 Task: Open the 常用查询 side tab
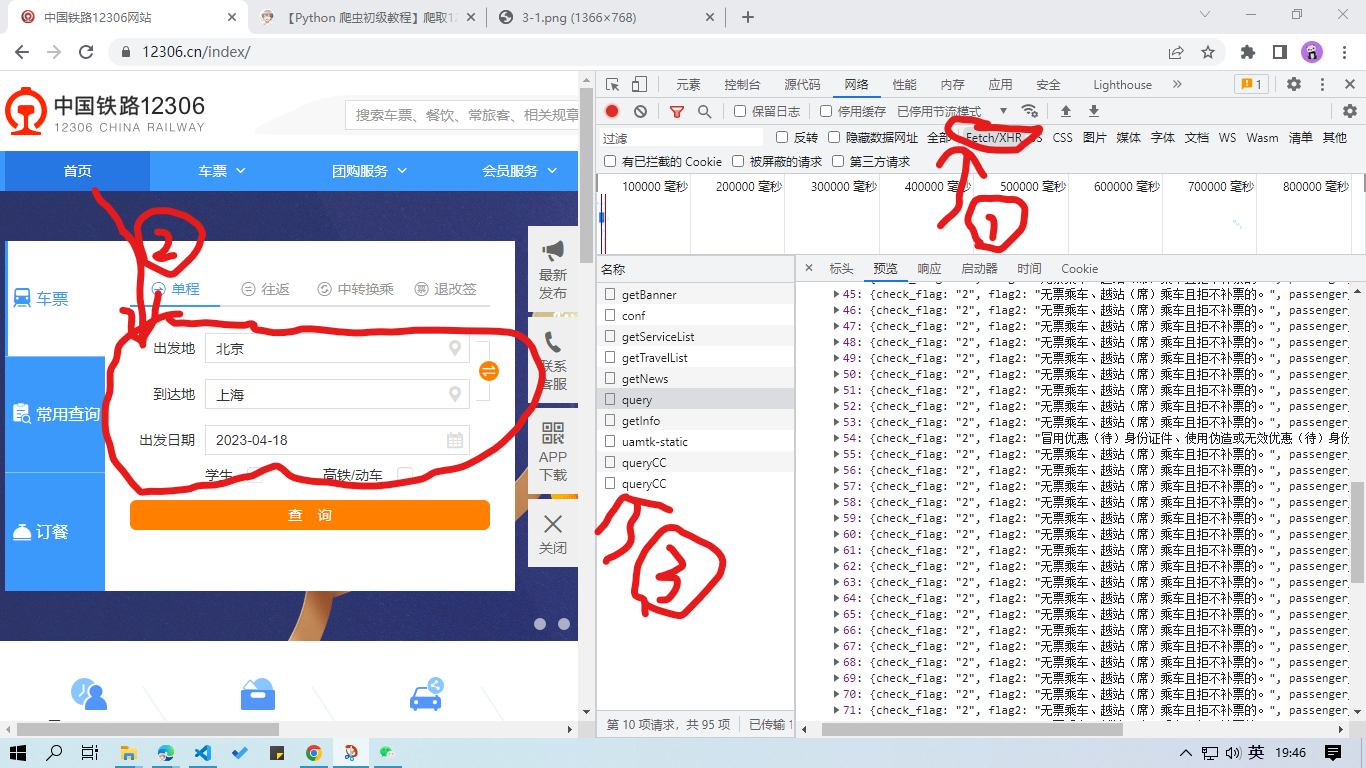point(55,414)
